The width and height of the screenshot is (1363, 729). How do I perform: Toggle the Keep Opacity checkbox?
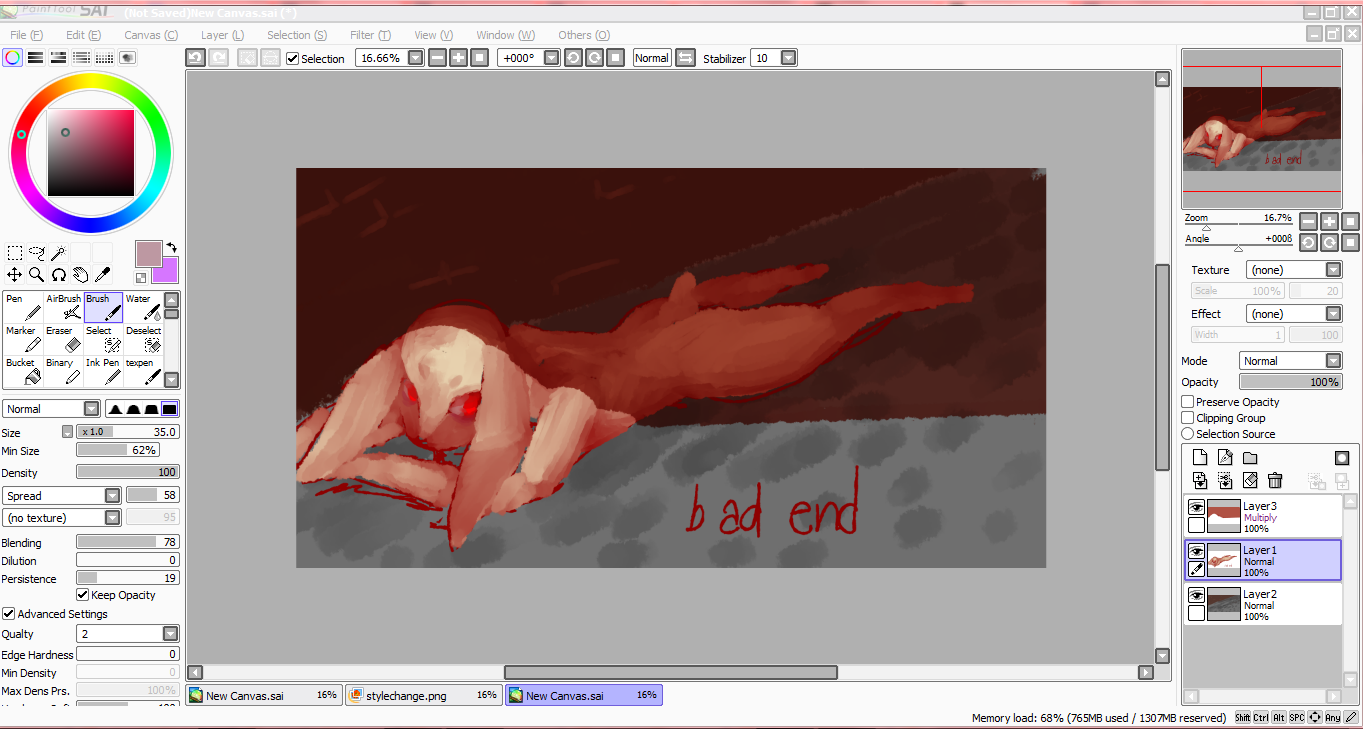tap(83, 595)
